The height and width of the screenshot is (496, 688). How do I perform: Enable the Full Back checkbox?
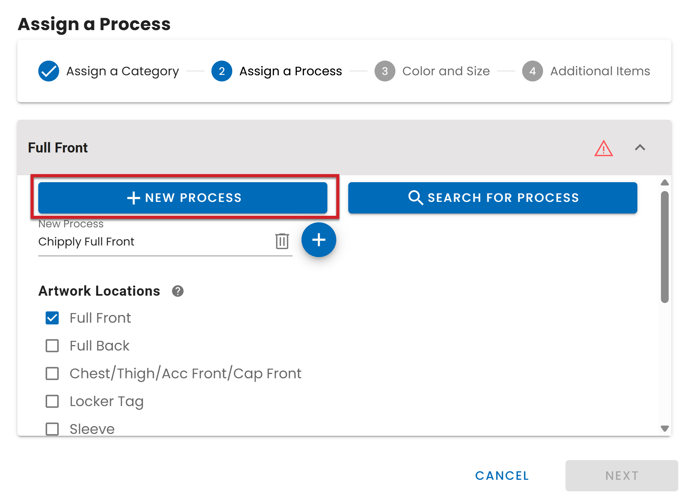pos(52,346)
